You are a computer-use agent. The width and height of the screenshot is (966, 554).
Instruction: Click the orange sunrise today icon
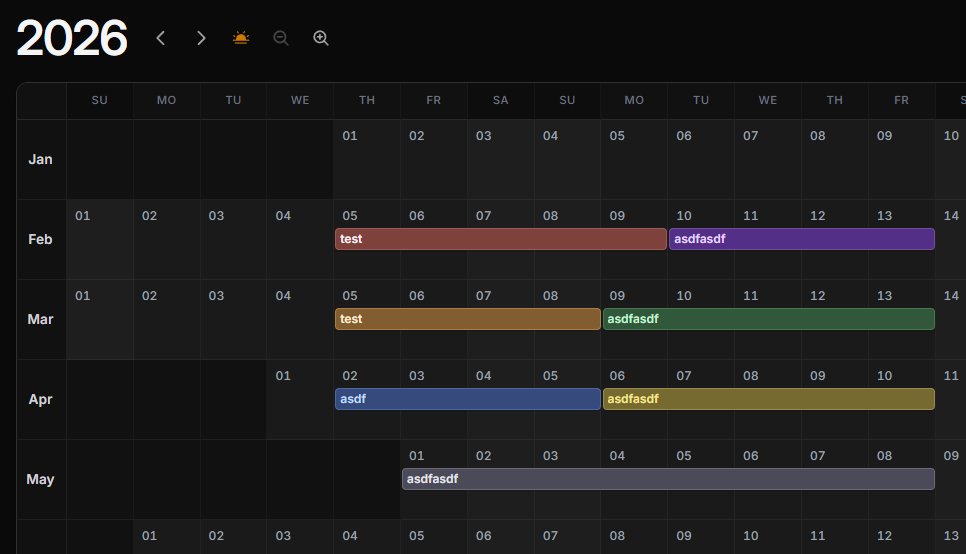pyautogui.click(x=241, y=38)
